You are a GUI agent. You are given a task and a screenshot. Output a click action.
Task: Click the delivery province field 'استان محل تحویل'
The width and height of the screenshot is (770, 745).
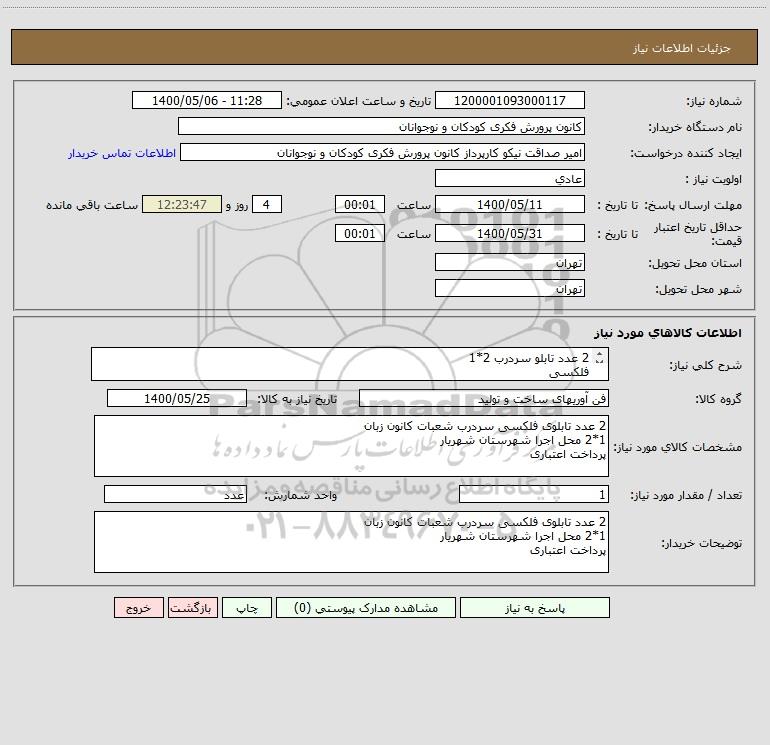tap(510, 262)
